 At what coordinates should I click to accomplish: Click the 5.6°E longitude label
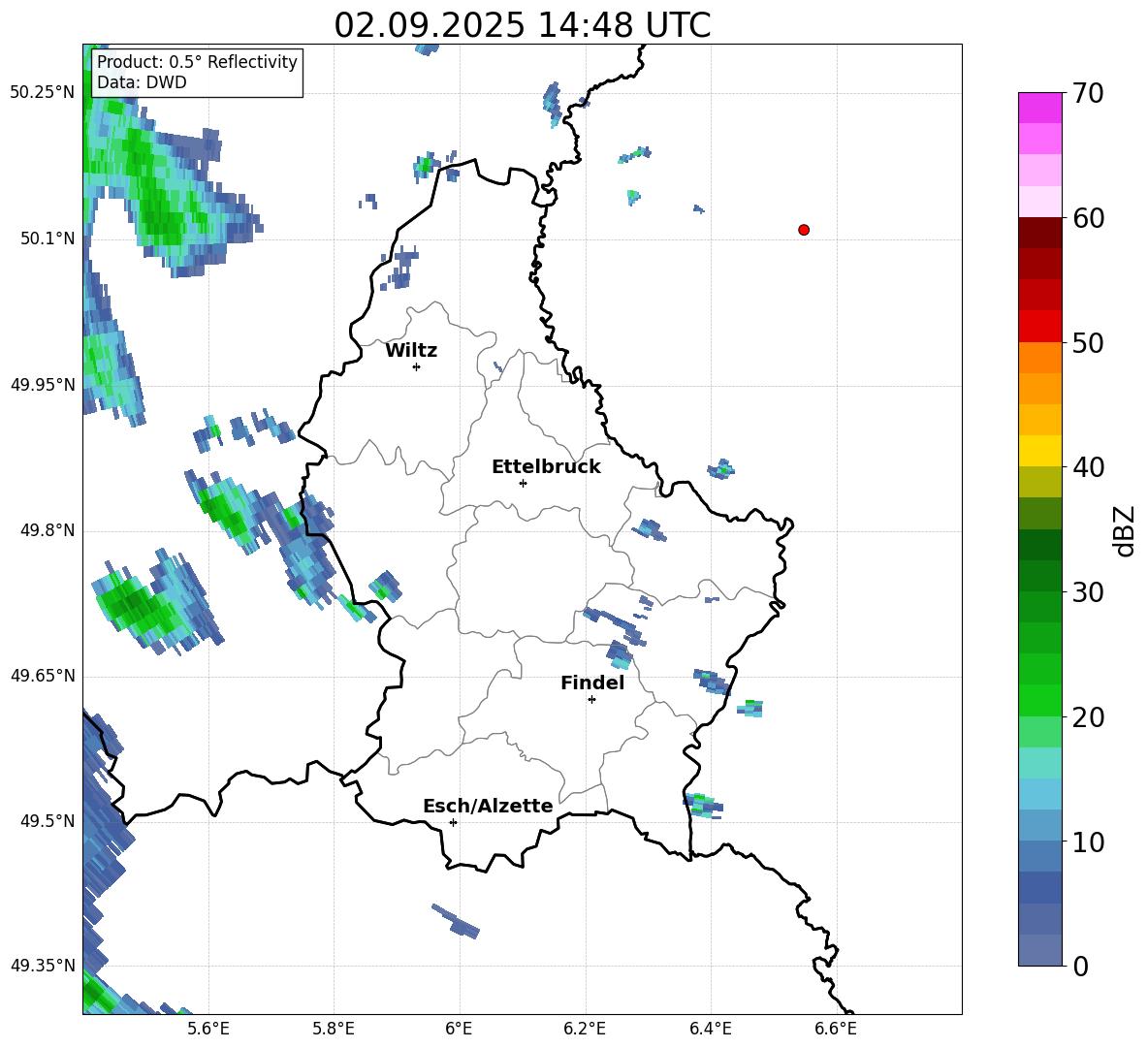(x=208, y=1029)
